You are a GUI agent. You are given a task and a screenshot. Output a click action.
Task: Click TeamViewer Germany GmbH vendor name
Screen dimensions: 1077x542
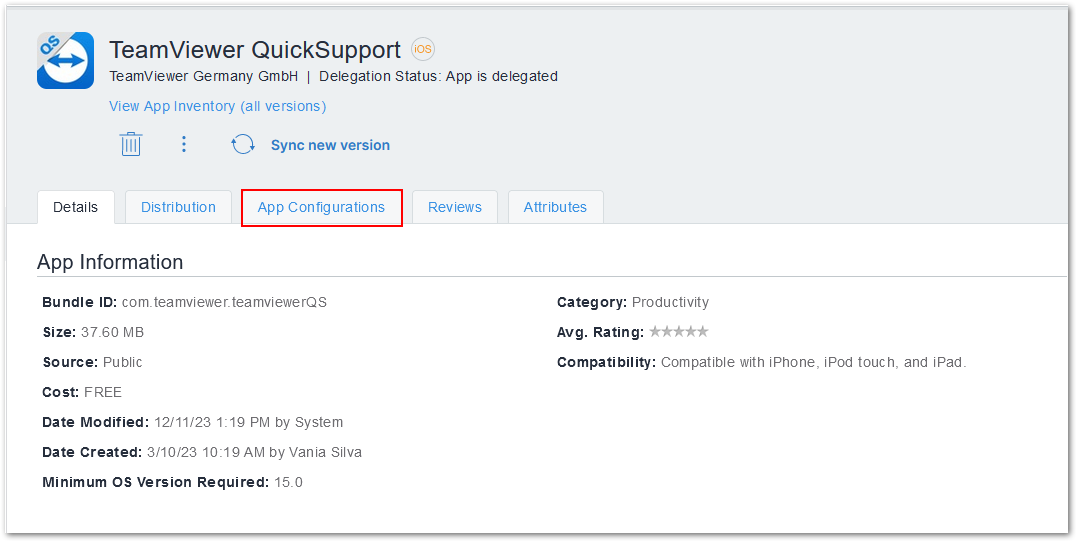point(204,76)
